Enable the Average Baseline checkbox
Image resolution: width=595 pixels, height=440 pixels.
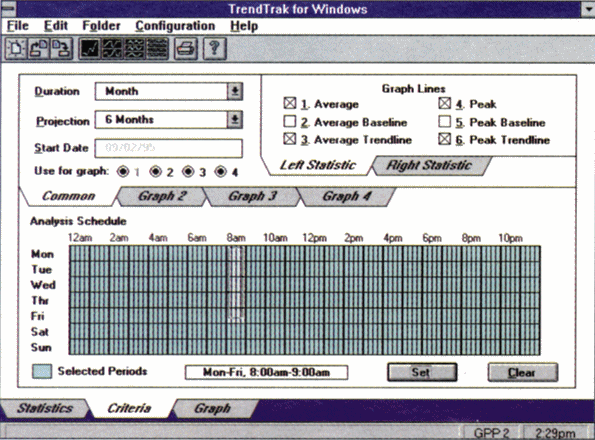290,122
